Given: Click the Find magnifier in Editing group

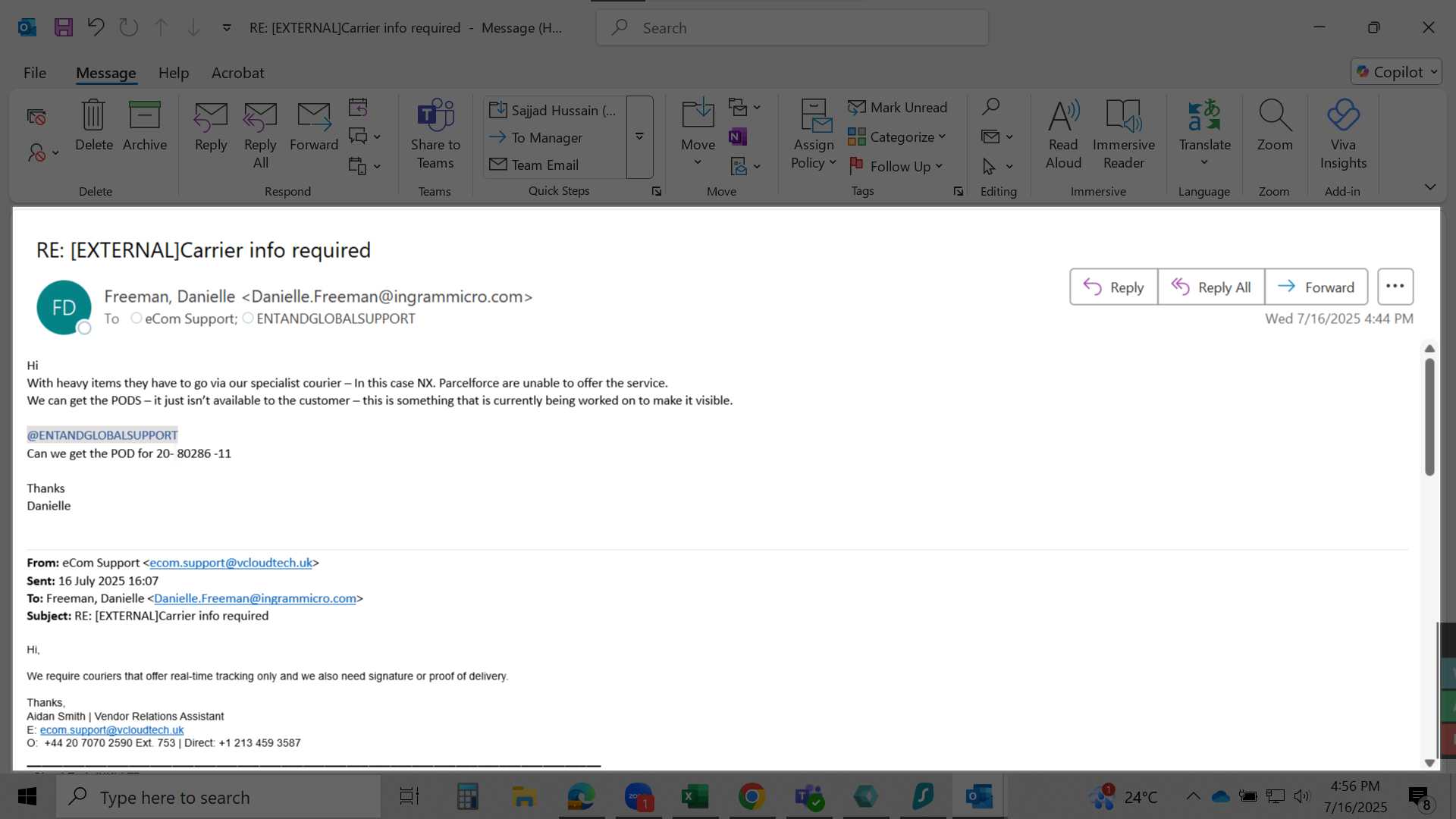Looking at the screenshot, I should [990, 107].
